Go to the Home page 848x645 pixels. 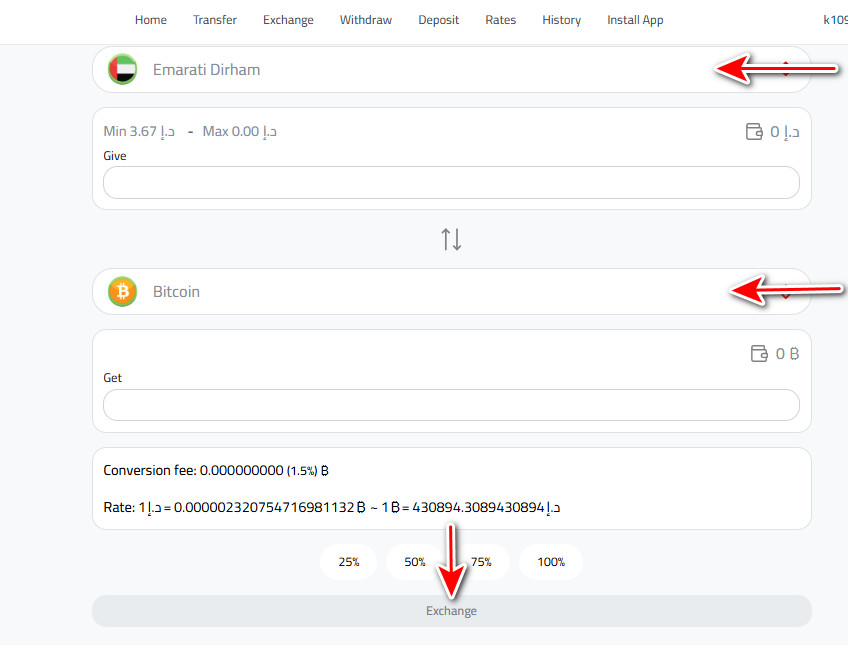(x=150, y=20)
